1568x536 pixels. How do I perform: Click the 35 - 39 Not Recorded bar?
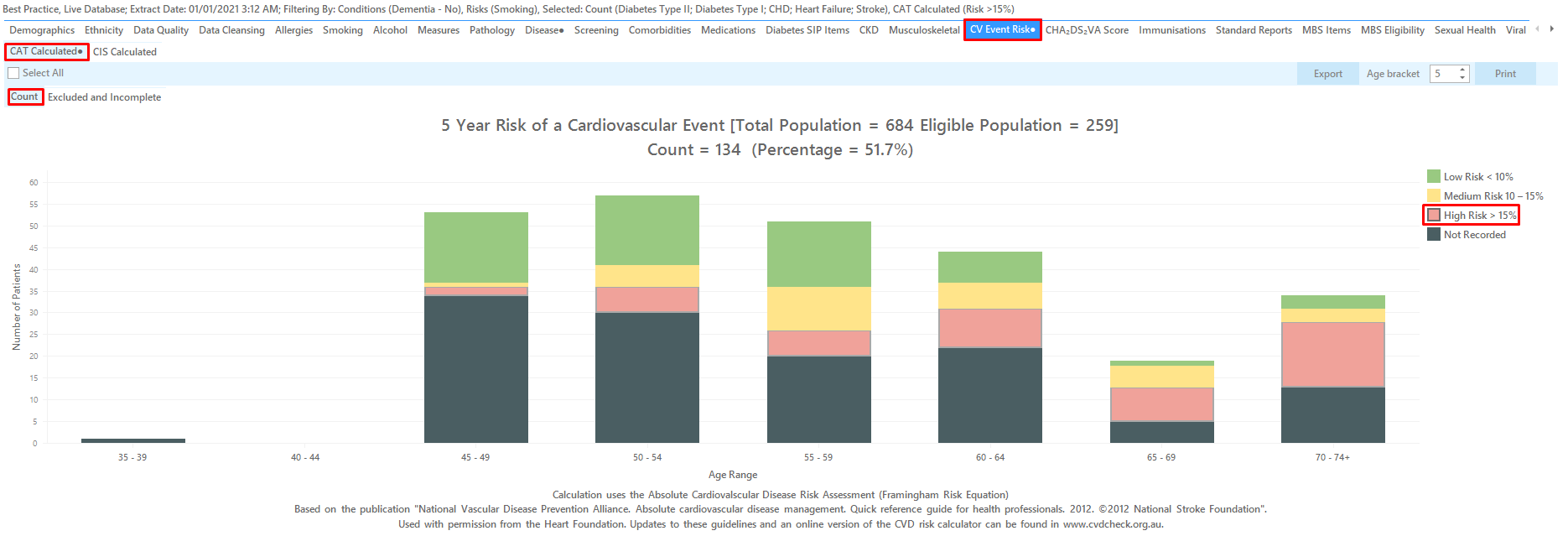(x=132, y=440)
